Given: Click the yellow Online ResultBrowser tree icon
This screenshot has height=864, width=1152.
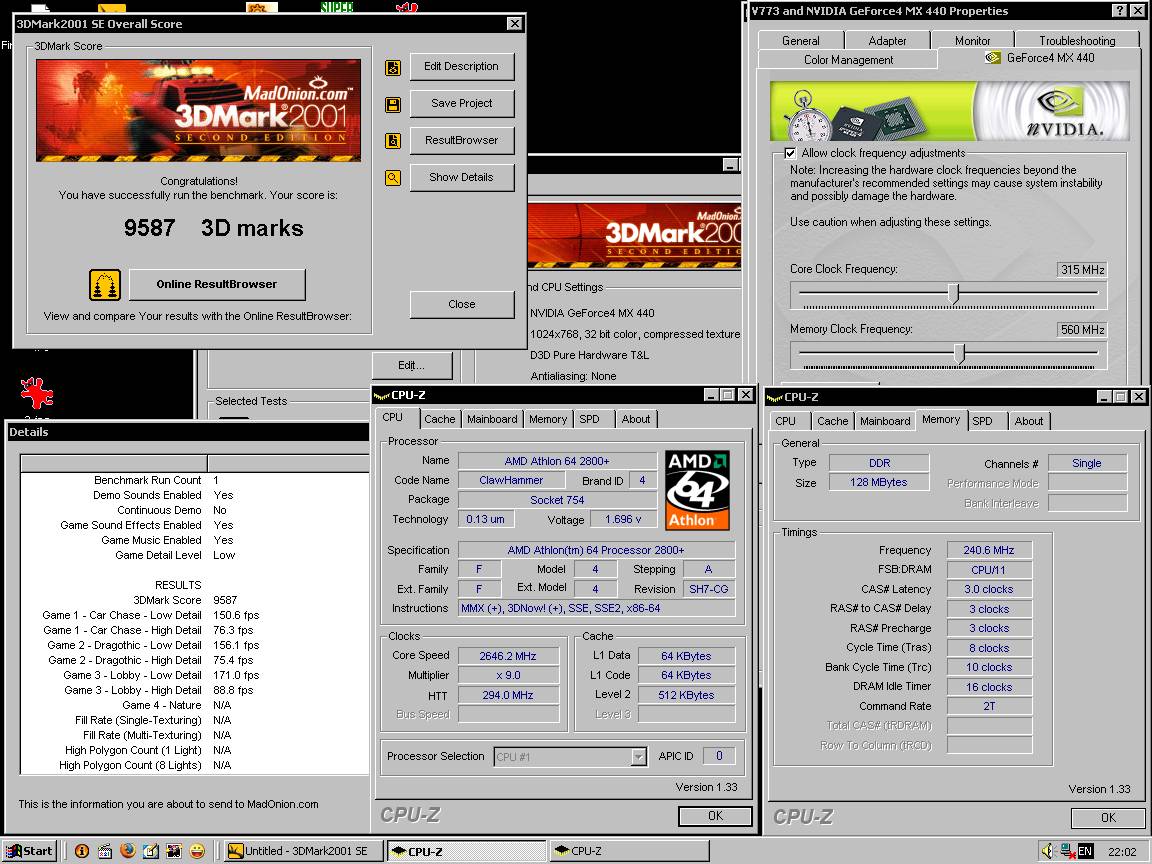Looking at the screenshot, I should click(x=105, y=284).
